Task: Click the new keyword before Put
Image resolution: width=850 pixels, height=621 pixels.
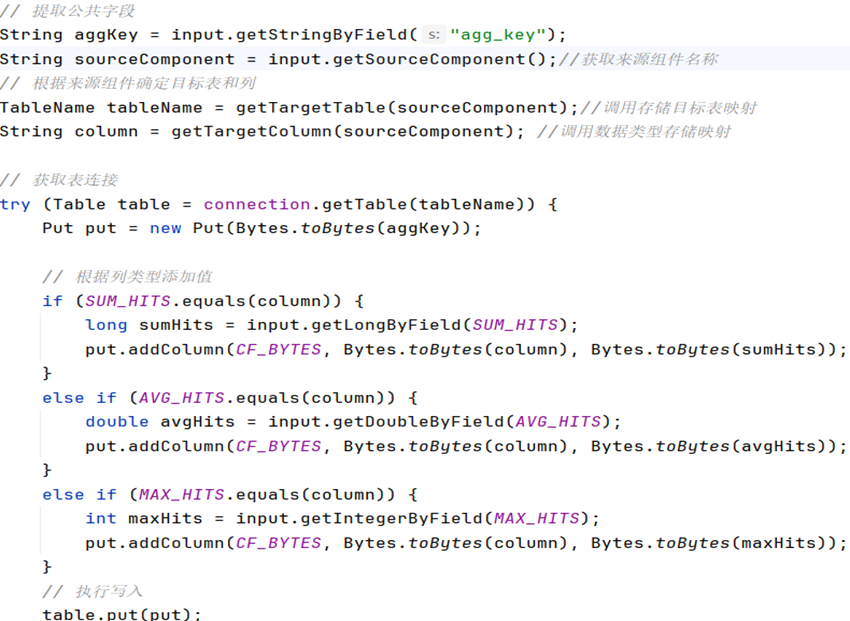Action: 165,228
